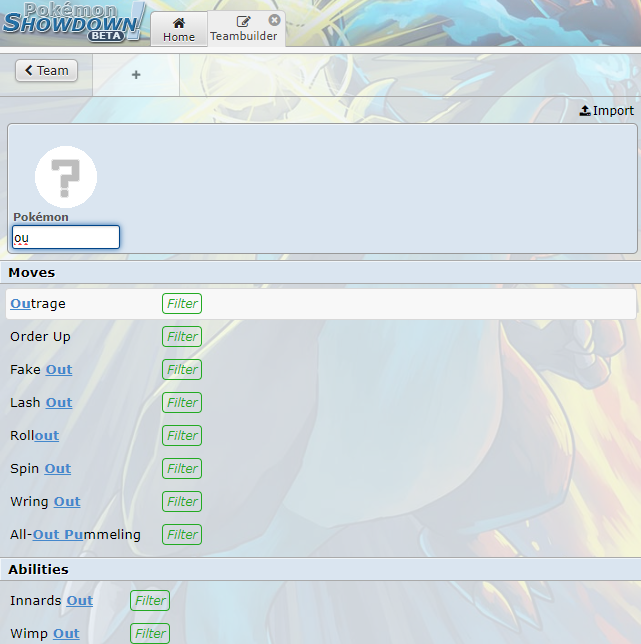Filter by the move Spin Out
Screen dimensions: 641x644
182,469
